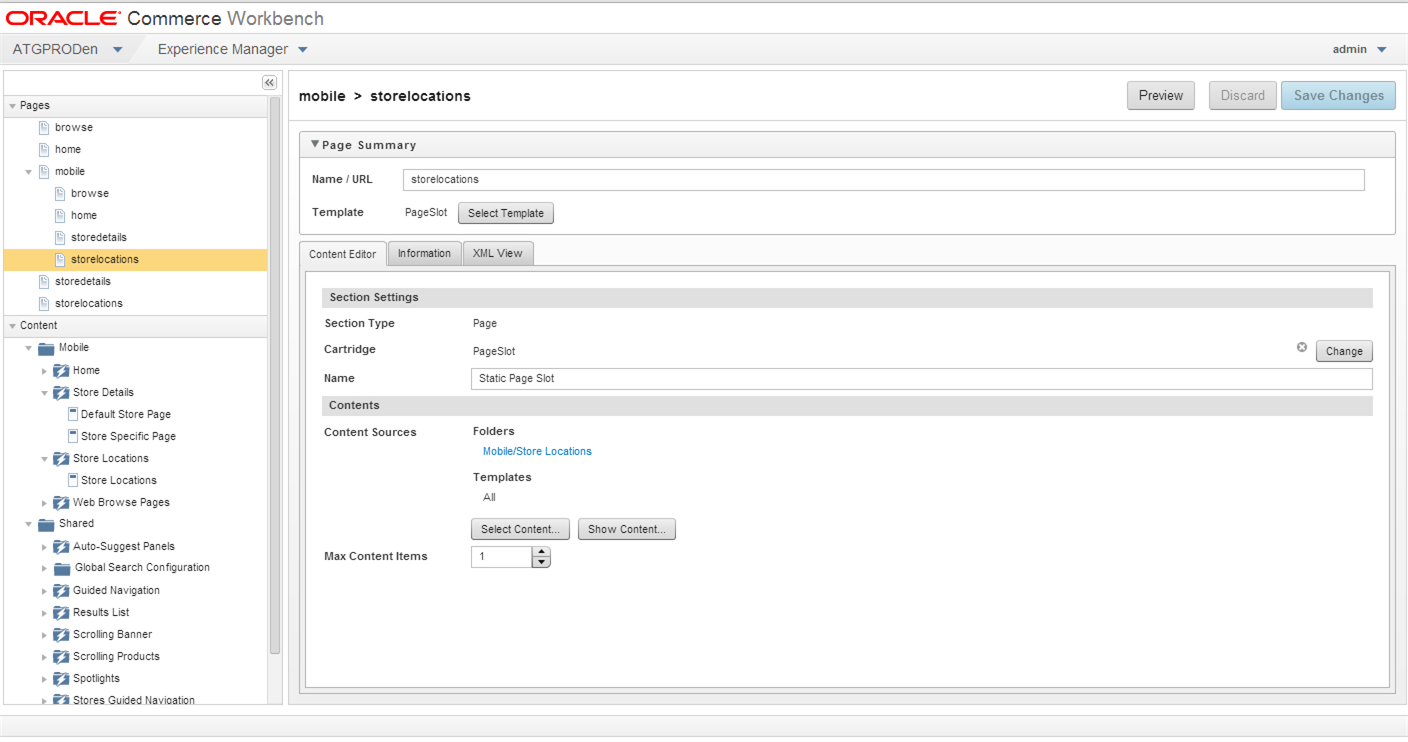Expand the Auto-Suggest Panels node arrow
Viewport: 1408px width, 742px height.
(44, 547)
